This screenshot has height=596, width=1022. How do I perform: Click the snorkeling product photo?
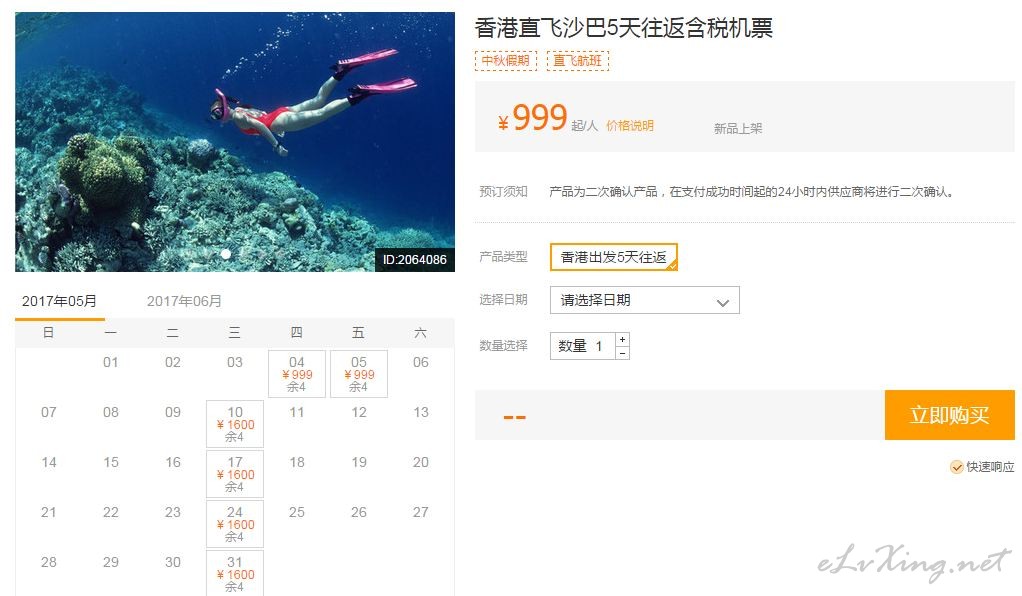(235, 142)
